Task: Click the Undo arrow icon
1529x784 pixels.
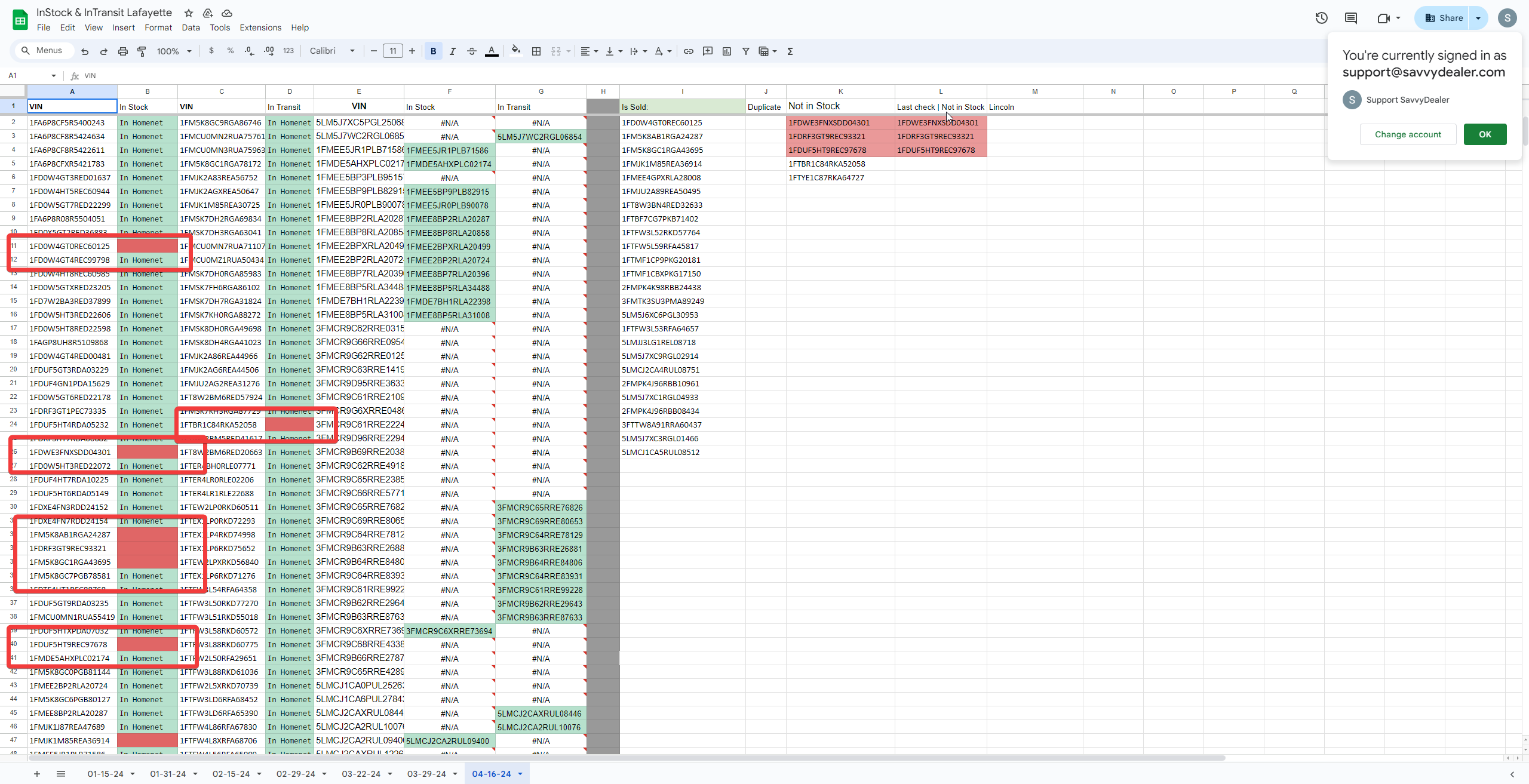Action: [x=85, y=51]
